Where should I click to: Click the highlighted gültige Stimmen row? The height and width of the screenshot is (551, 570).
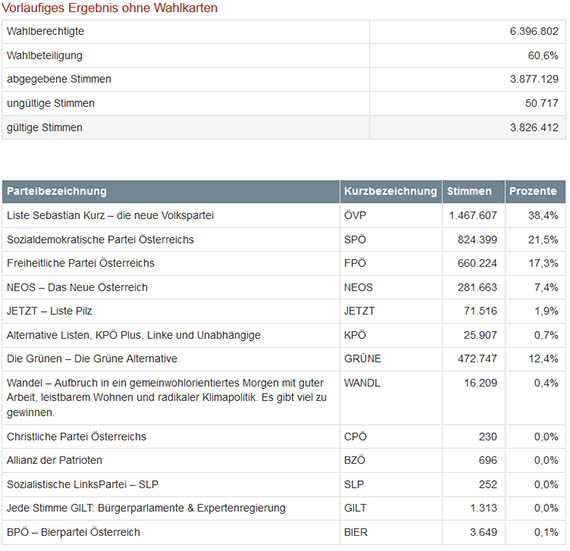[284, 127]
